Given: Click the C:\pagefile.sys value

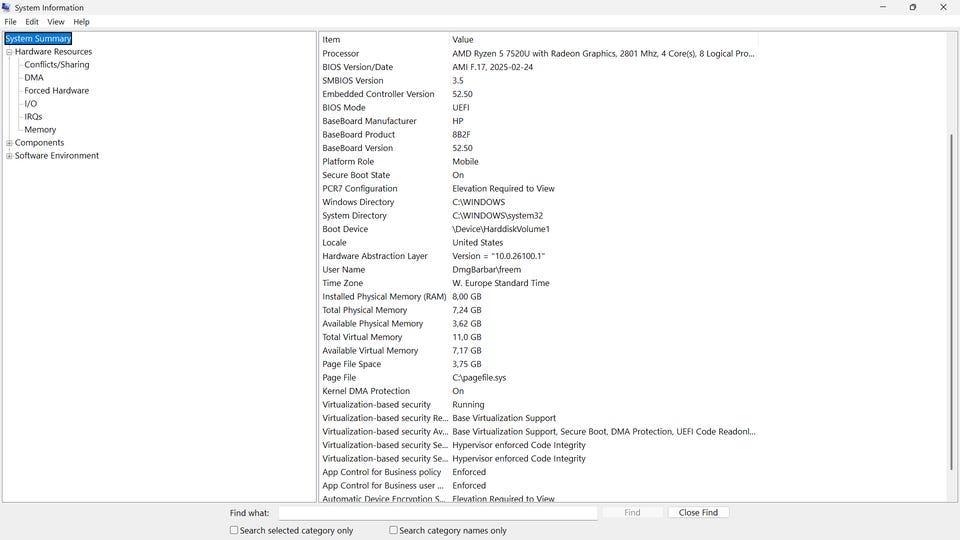Looking at the screenshot, I should 479,378.
